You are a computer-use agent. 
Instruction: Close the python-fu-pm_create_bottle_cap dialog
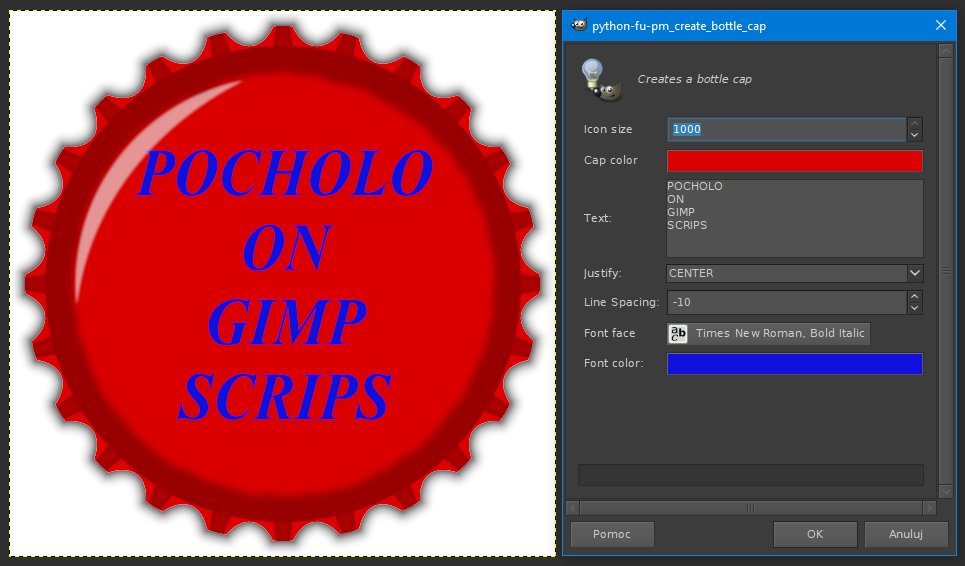[x=940, y=25]
